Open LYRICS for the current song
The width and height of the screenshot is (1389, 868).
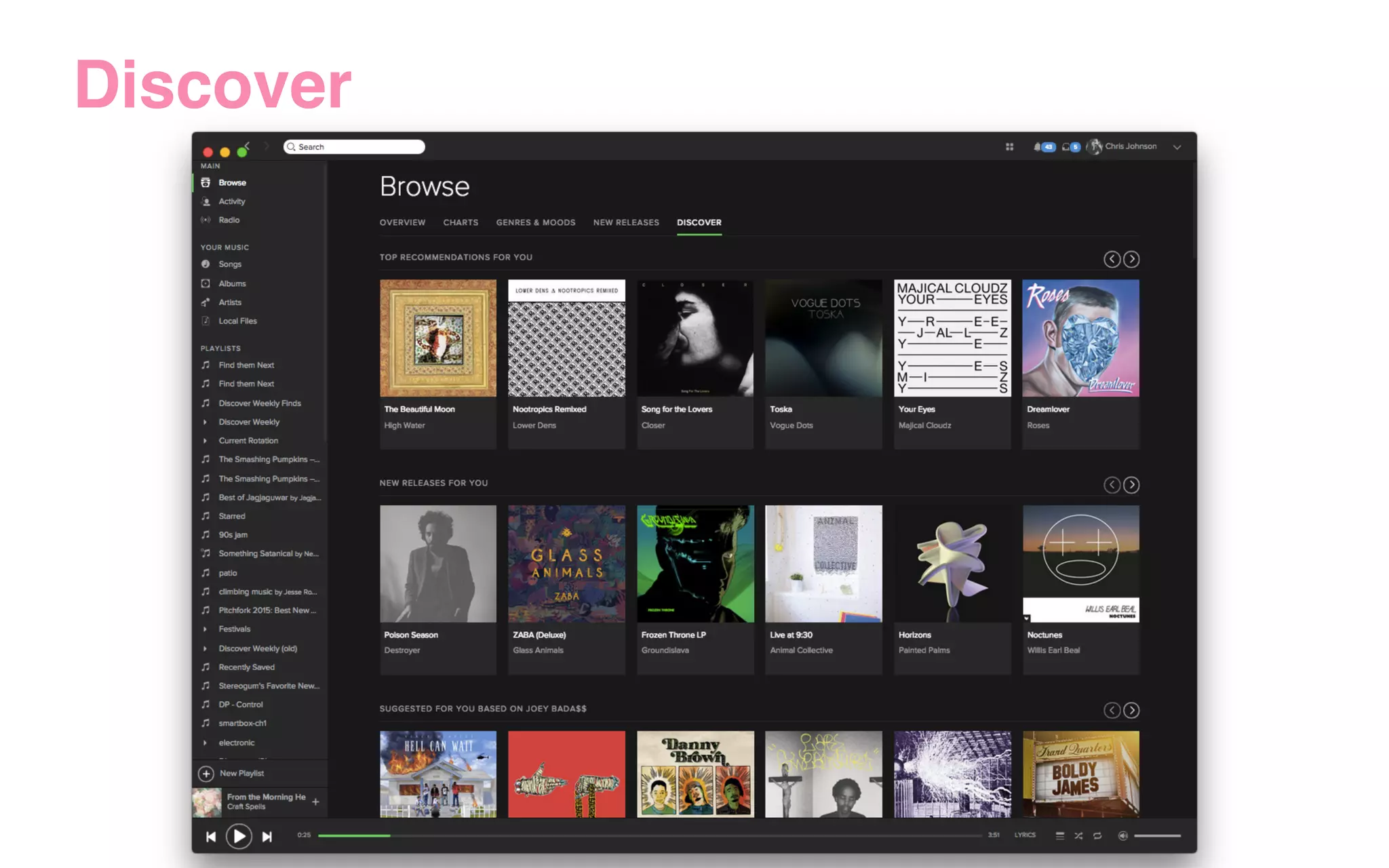click(x=1025, y=835)
